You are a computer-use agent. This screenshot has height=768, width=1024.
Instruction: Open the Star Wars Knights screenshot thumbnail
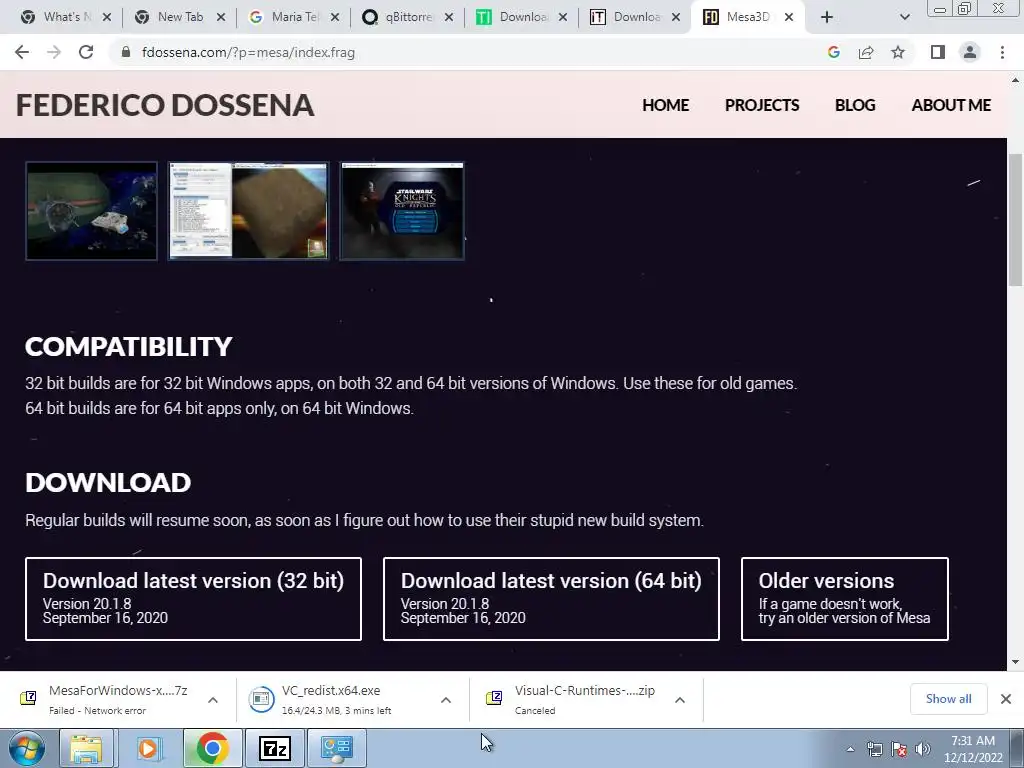[x=402, y=211]
